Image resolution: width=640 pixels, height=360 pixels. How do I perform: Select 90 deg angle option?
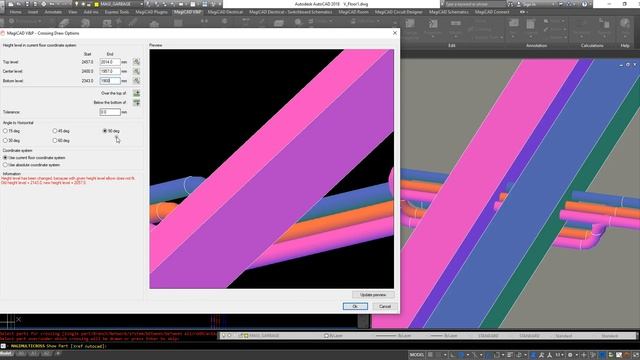(105, 131)
